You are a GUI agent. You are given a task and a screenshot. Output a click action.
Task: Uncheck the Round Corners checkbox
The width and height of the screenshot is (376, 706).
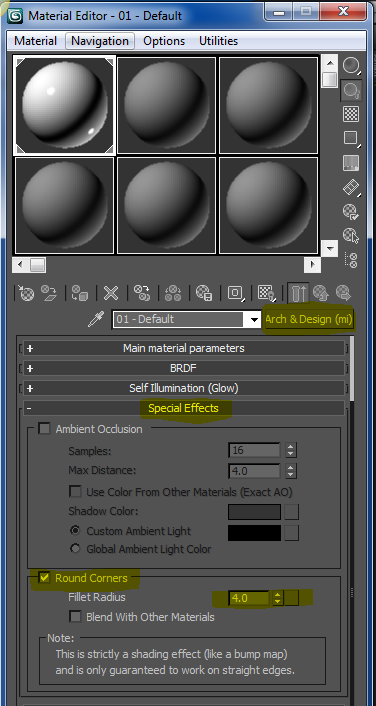point(44,578)
